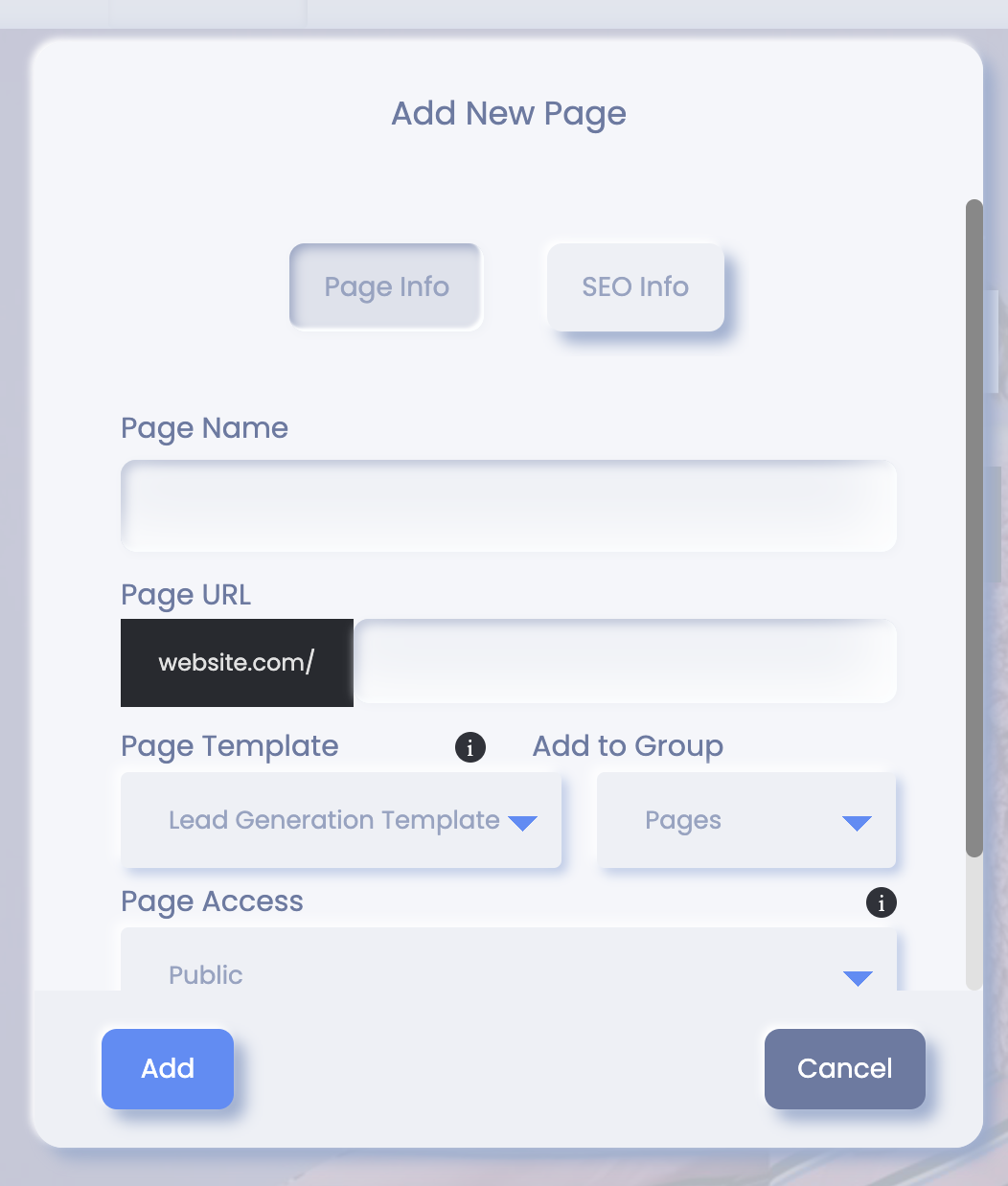Click the Page Access info icon
This screenshot has width=1008, height=1186.
tap(881, 902)
